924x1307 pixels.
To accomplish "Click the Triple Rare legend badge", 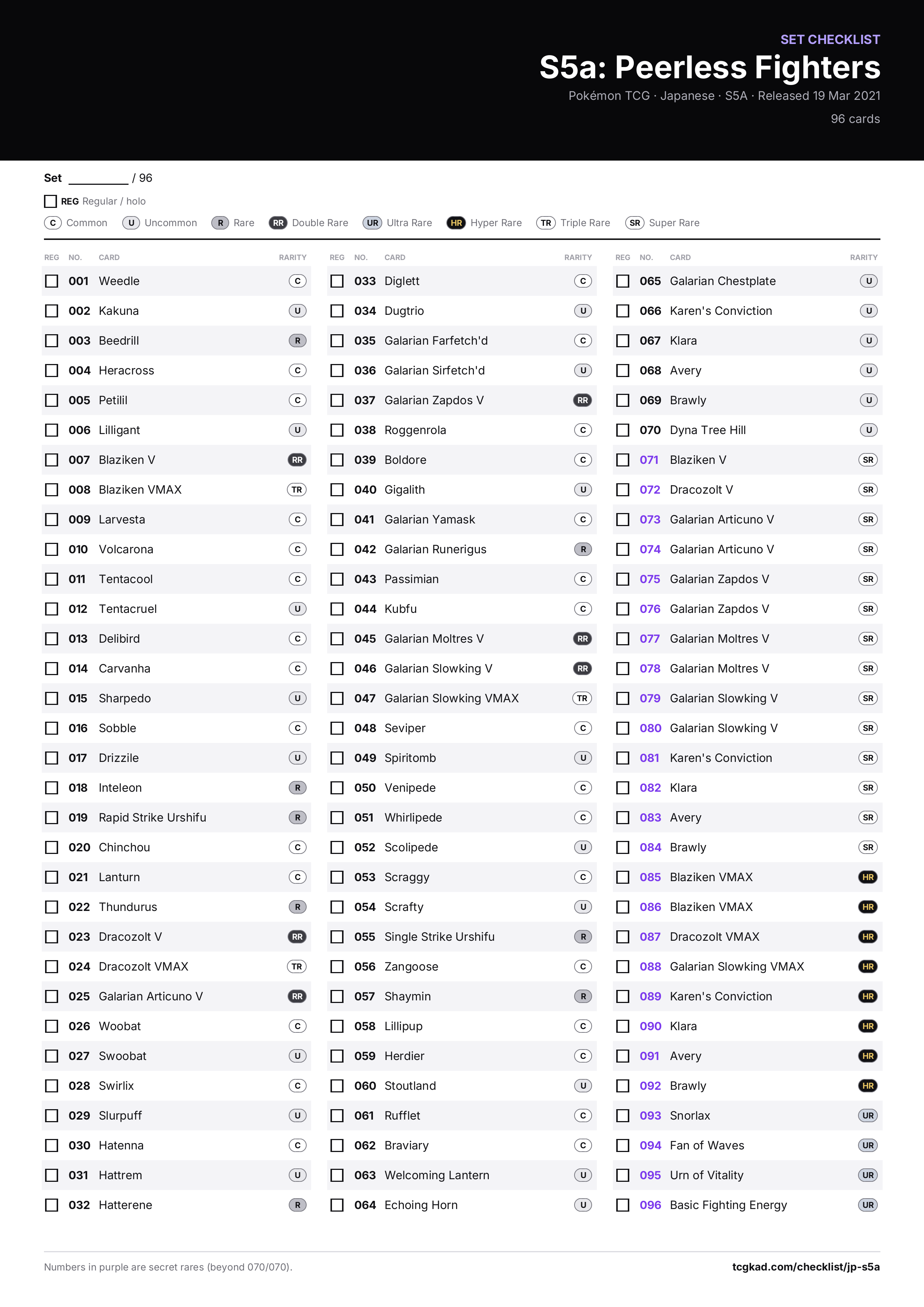I will (x=546, y=222).
